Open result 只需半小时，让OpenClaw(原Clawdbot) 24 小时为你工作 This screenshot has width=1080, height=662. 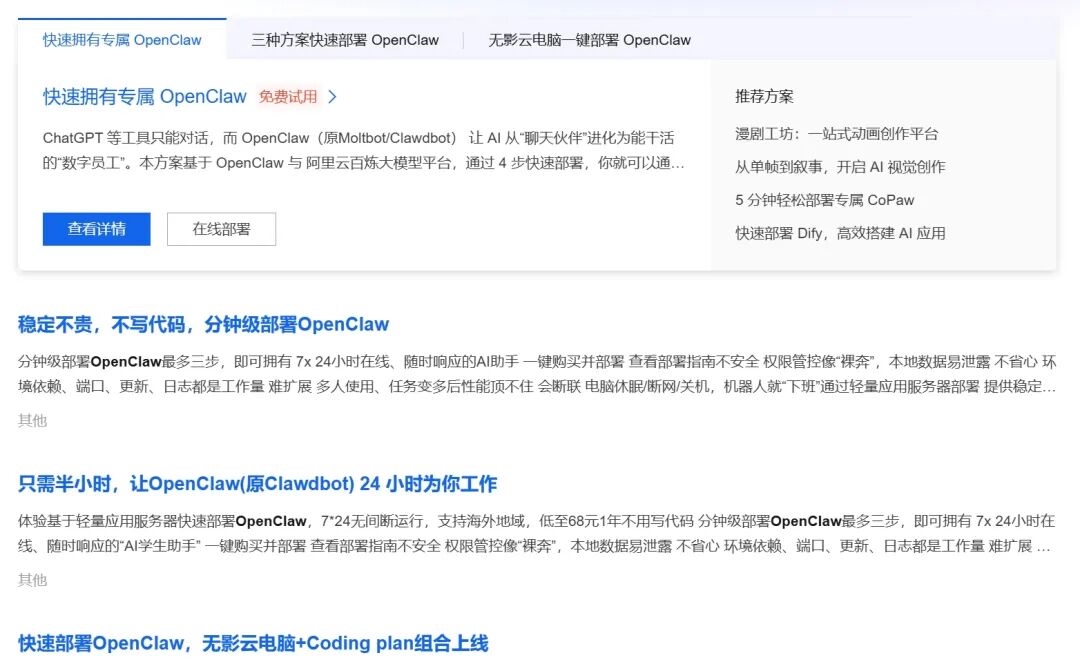[x=258, y=484]
